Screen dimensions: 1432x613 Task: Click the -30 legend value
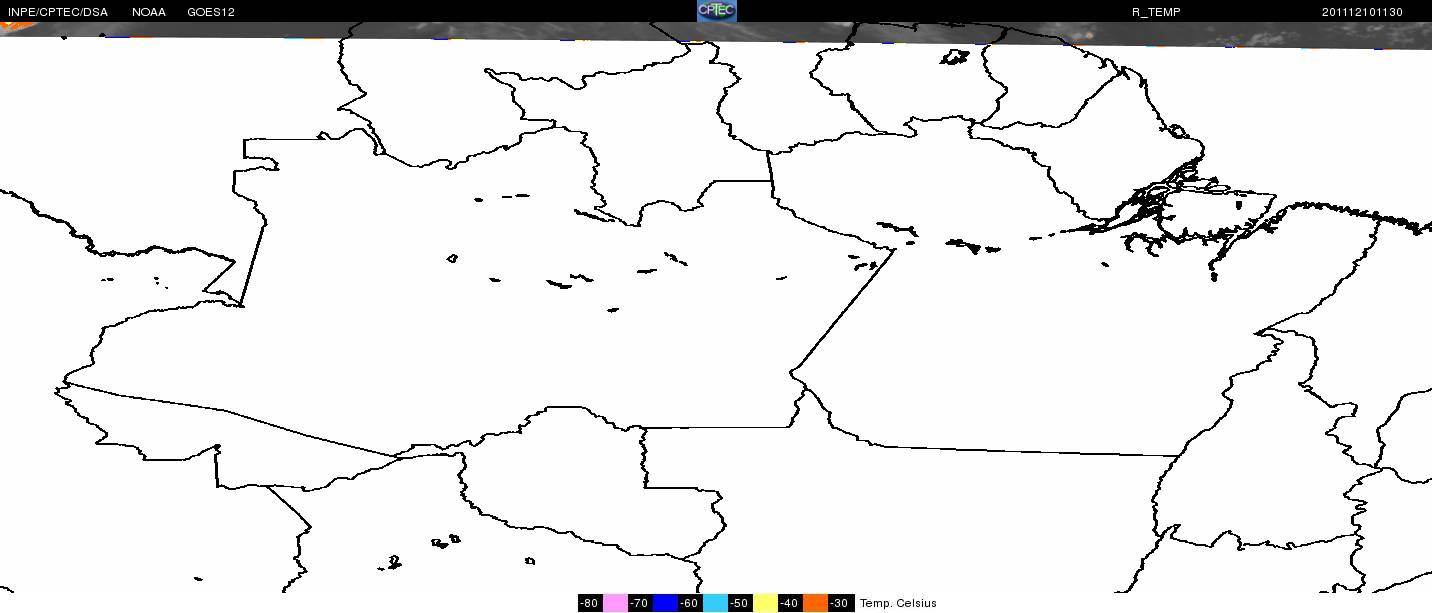click(840, 603)
